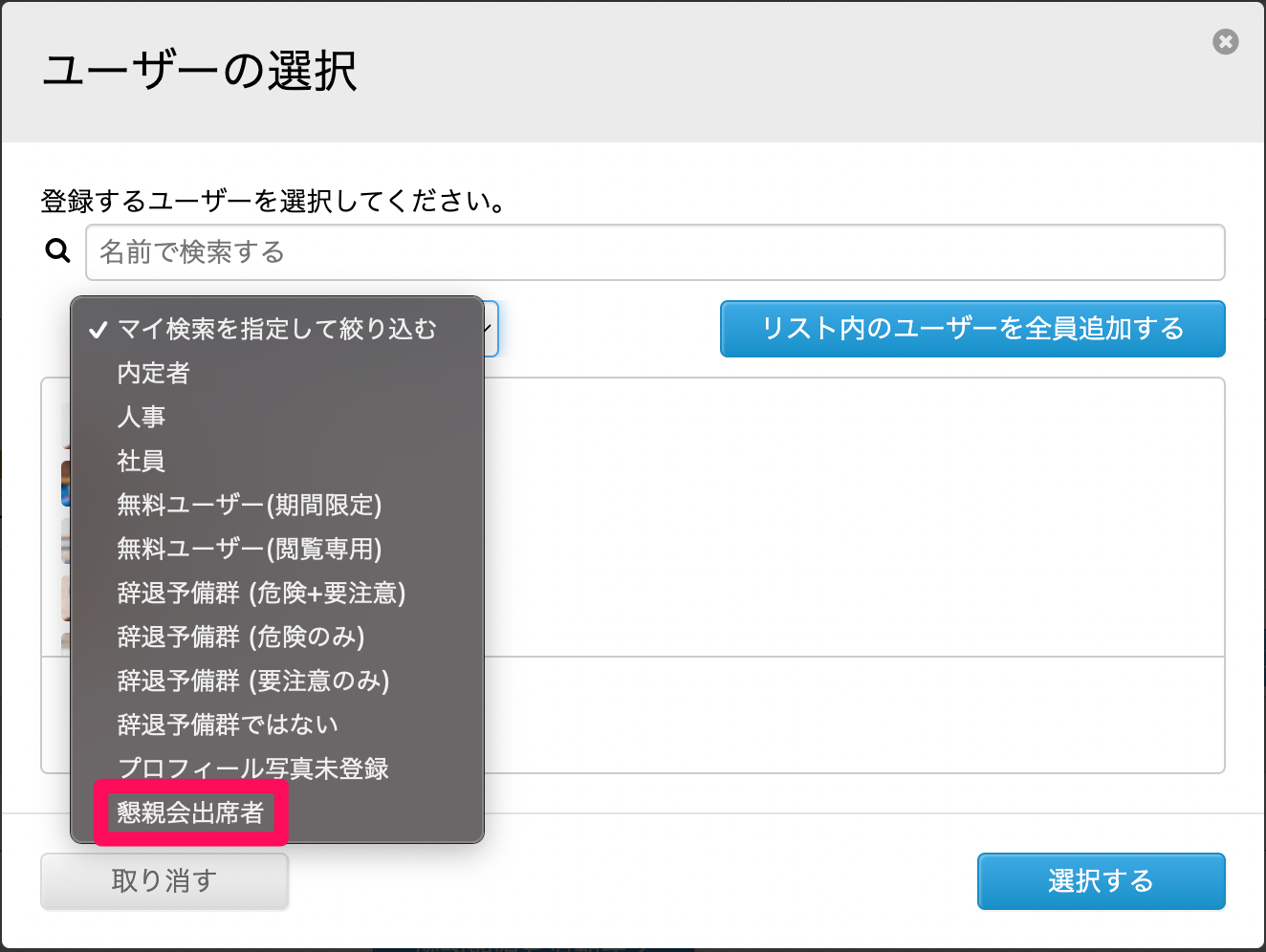Choose 社員 from the dropdown list
The height and width of the screenshot is (952, 1266).
[x=277, y=461]
